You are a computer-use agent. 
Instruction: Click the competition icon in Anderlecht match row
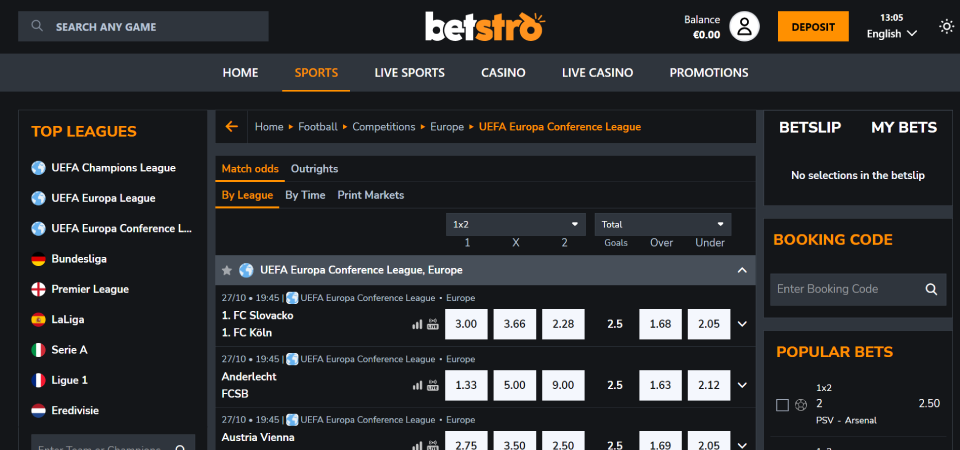(x=292, y=359)
